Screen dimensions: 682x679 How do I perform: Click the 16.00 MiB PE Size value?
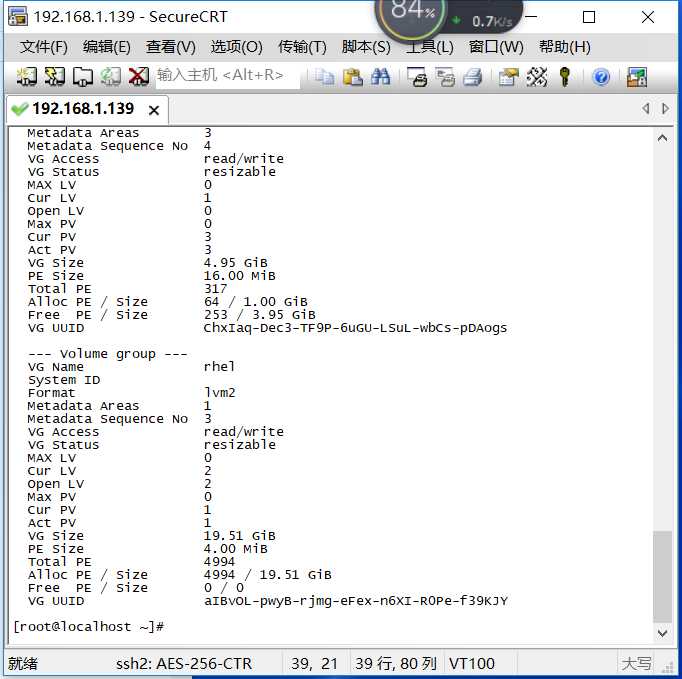tap(239, 276)
